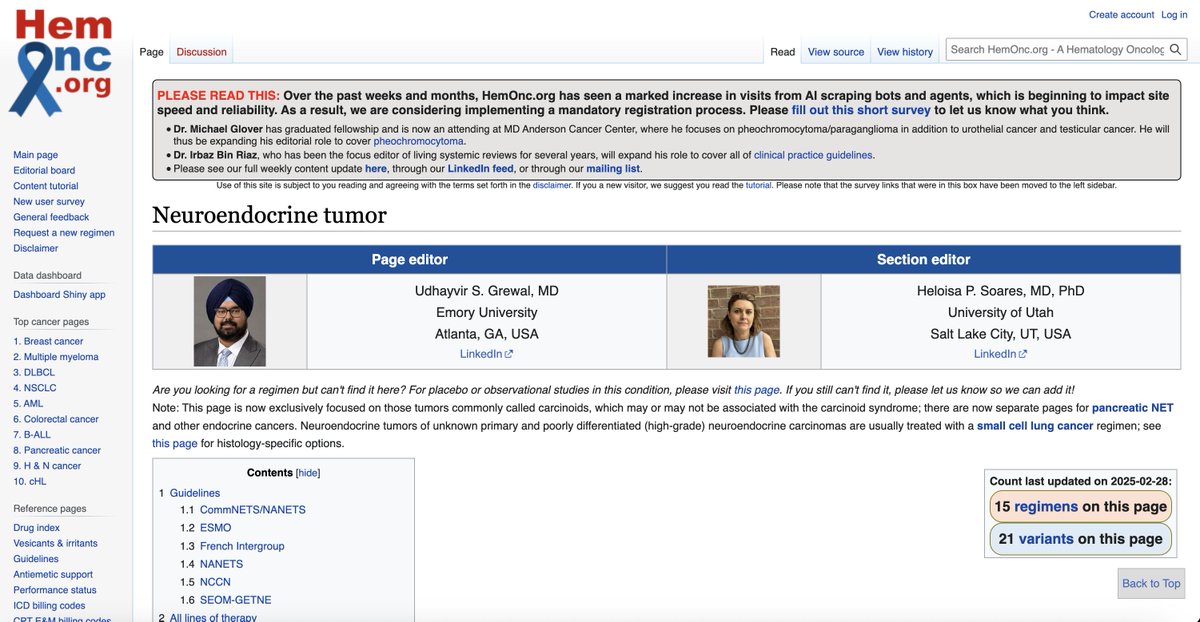Open the View source tab
Viewport: 1200px width, 622px height.
[x=836, y=52]
